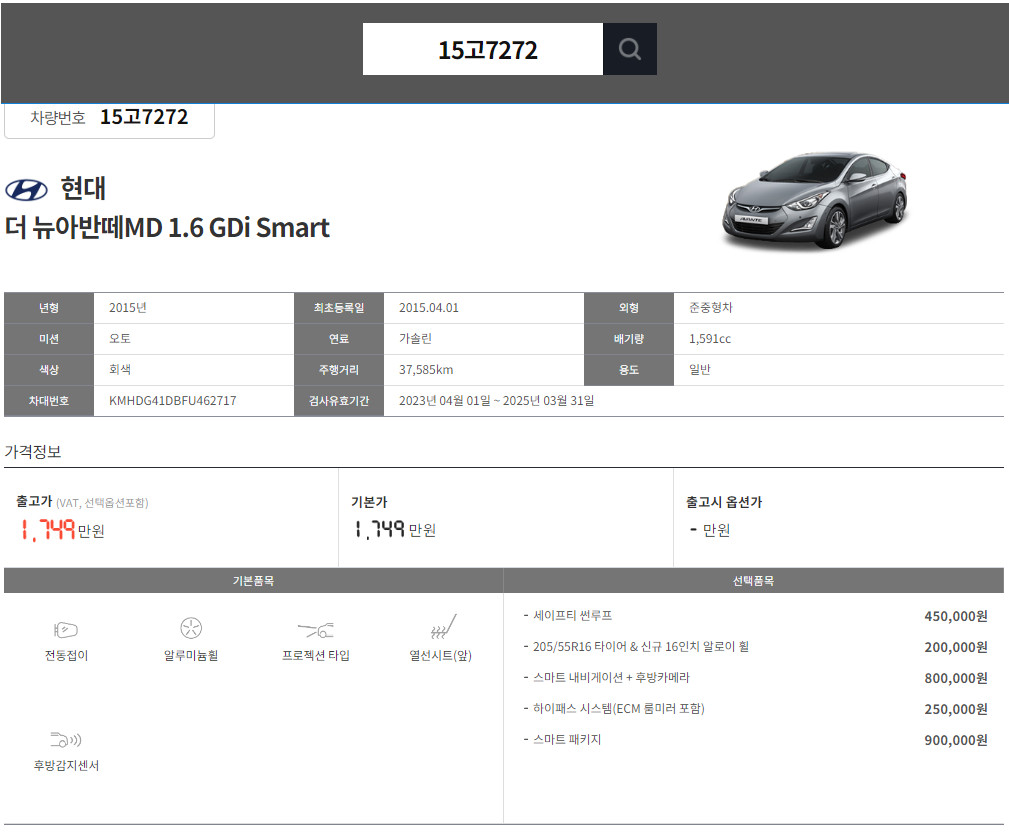Click the model name 더 뉴아반떼MD 1.6 GDi Smart
This screenshot has width=1009, height=834.
point(167,228)
